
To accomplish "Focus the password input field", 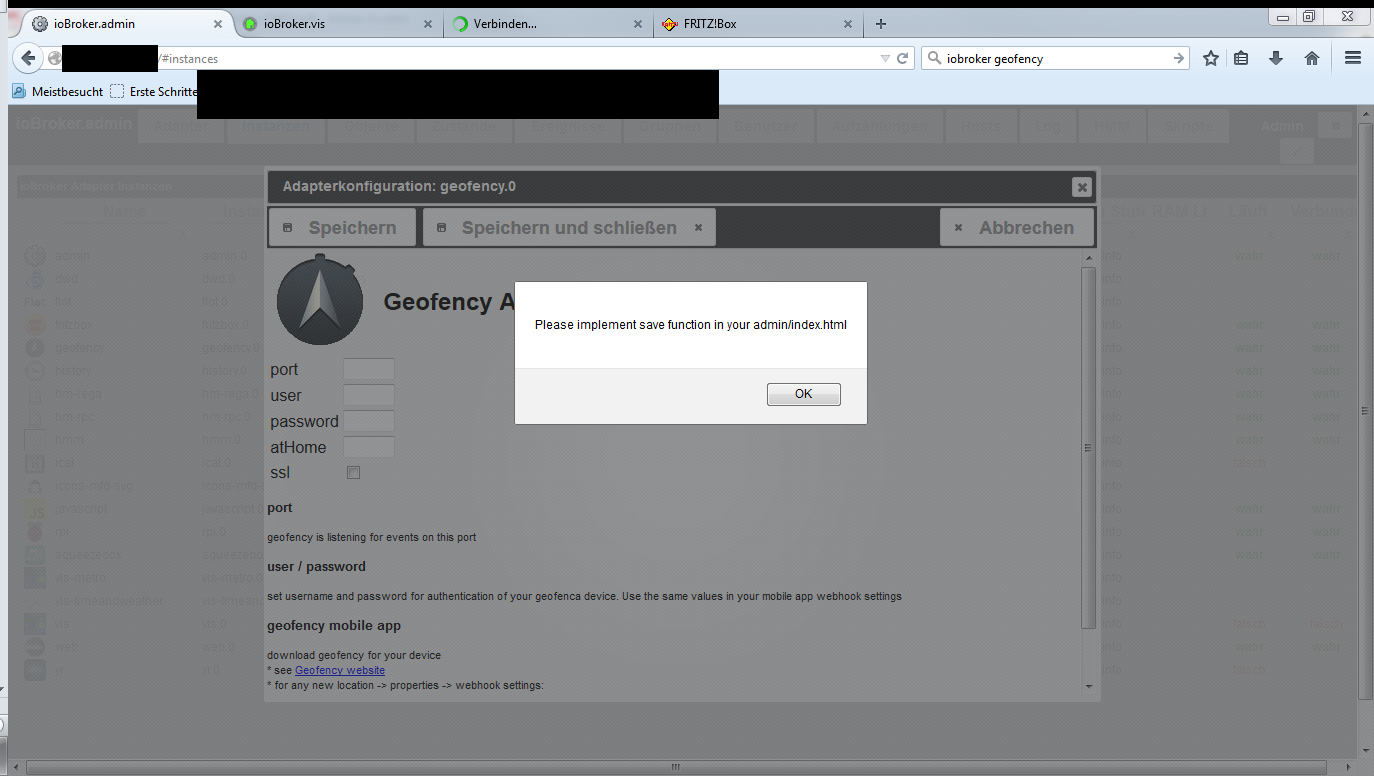I will coord(369,422).
